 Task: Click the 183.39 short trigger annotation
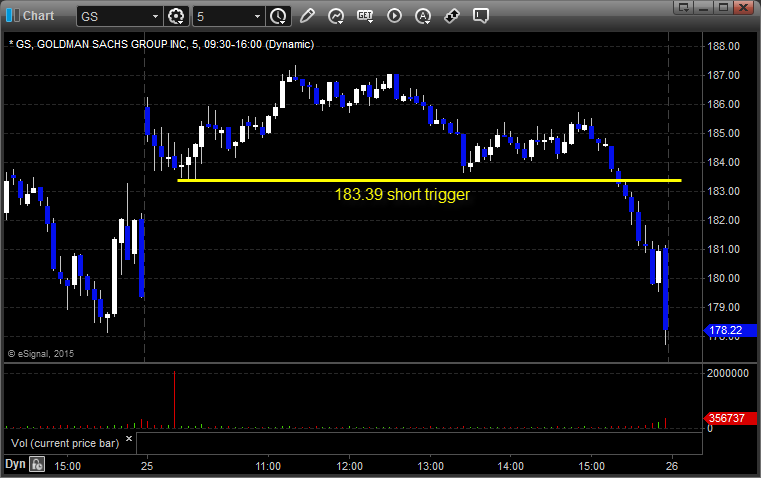pos(402,195)
